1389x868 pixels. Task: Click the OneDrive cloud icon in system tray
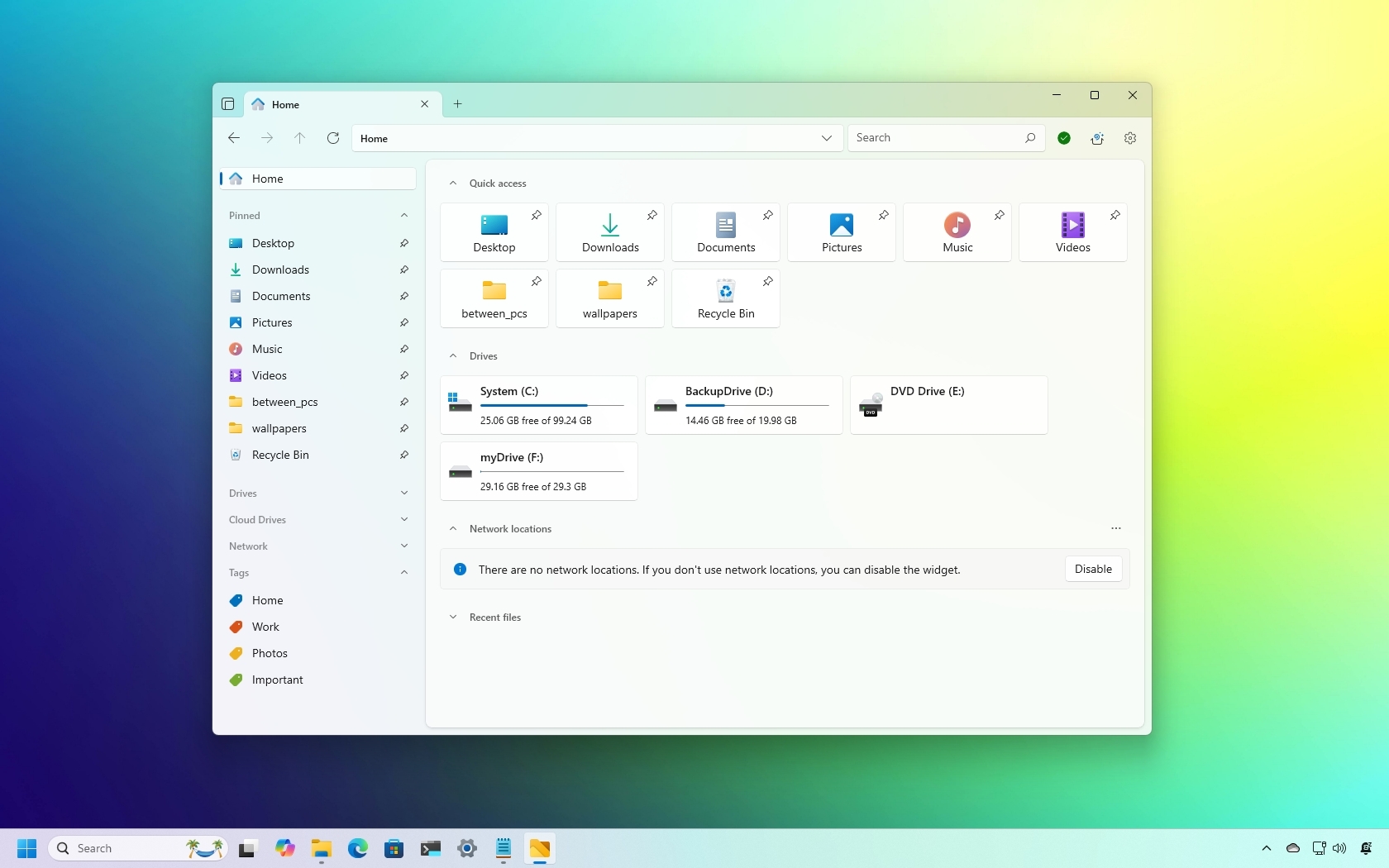coord(1292,849)
